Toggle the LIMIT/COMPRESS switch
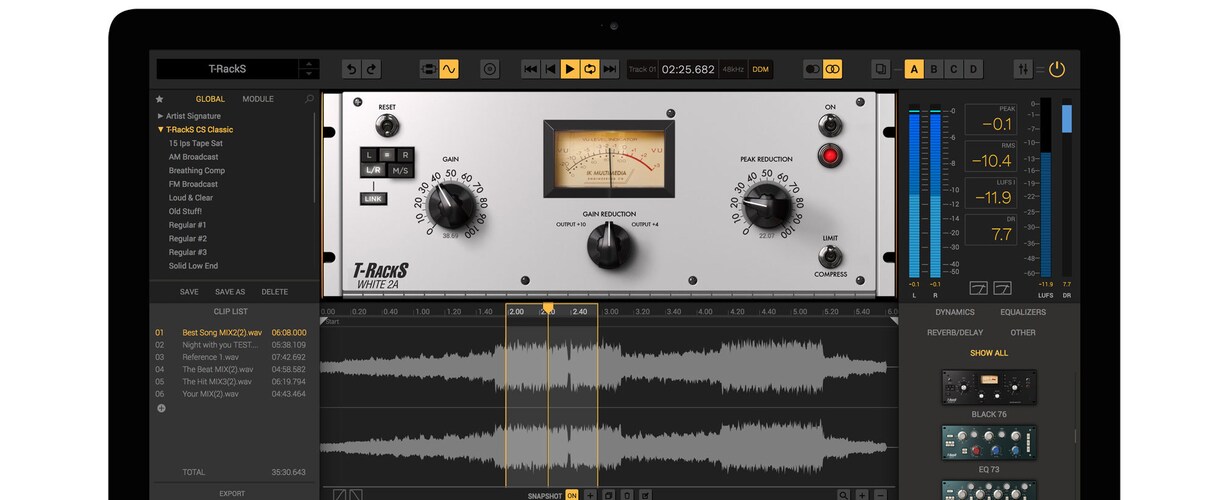The image size is (1220, 500). [829, 256]
